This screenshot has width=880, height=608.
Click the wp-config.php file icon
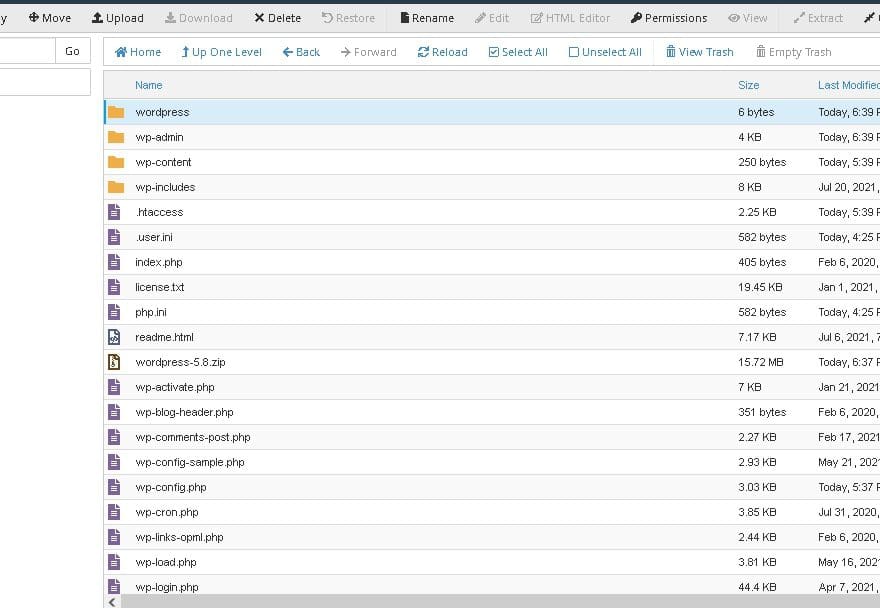pos(114,487)
